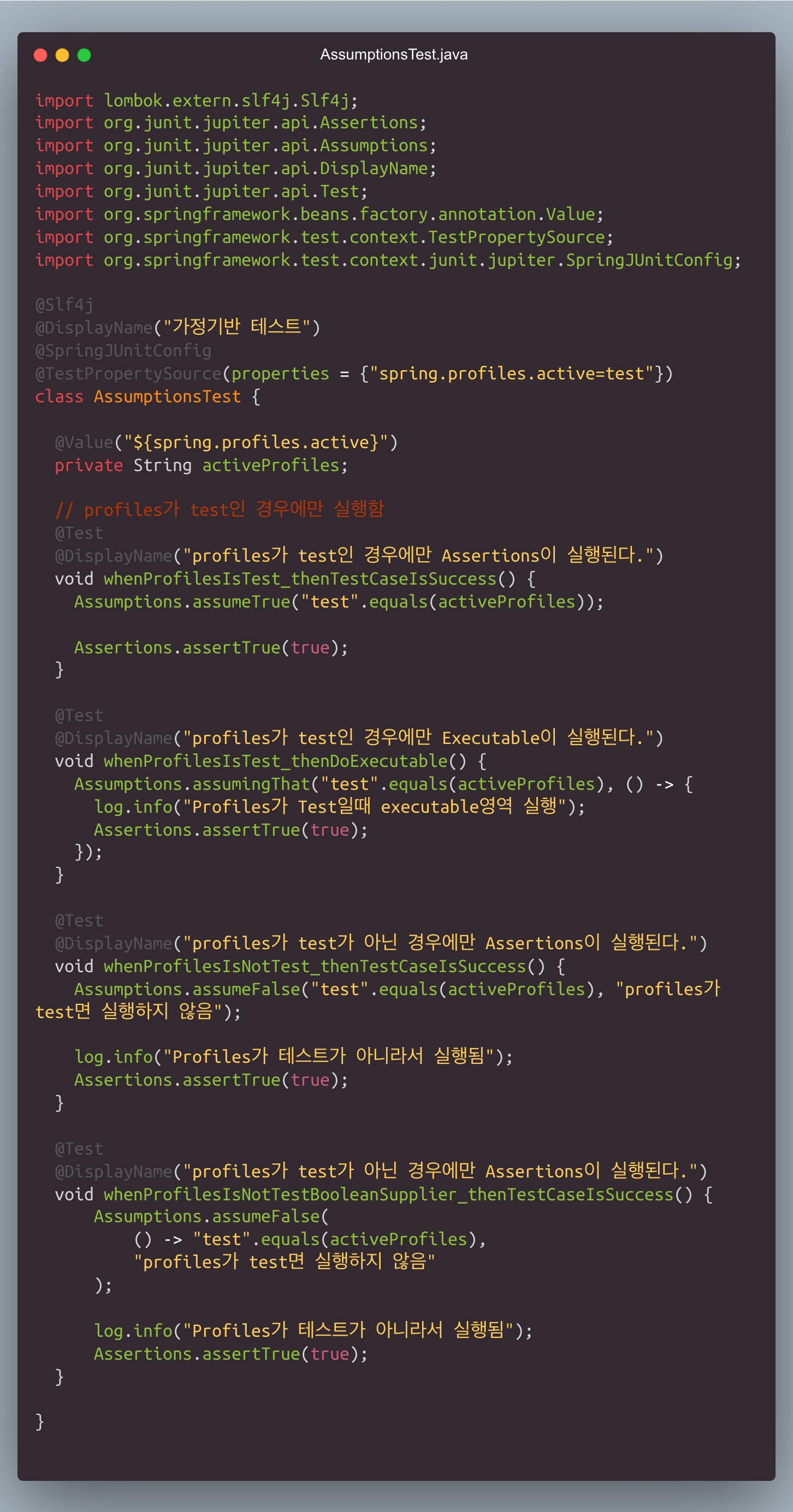This screenshot has width=793, height=1512.
Task: Click the AssumptionsTest.java window title
Action: tap(394, 55)
